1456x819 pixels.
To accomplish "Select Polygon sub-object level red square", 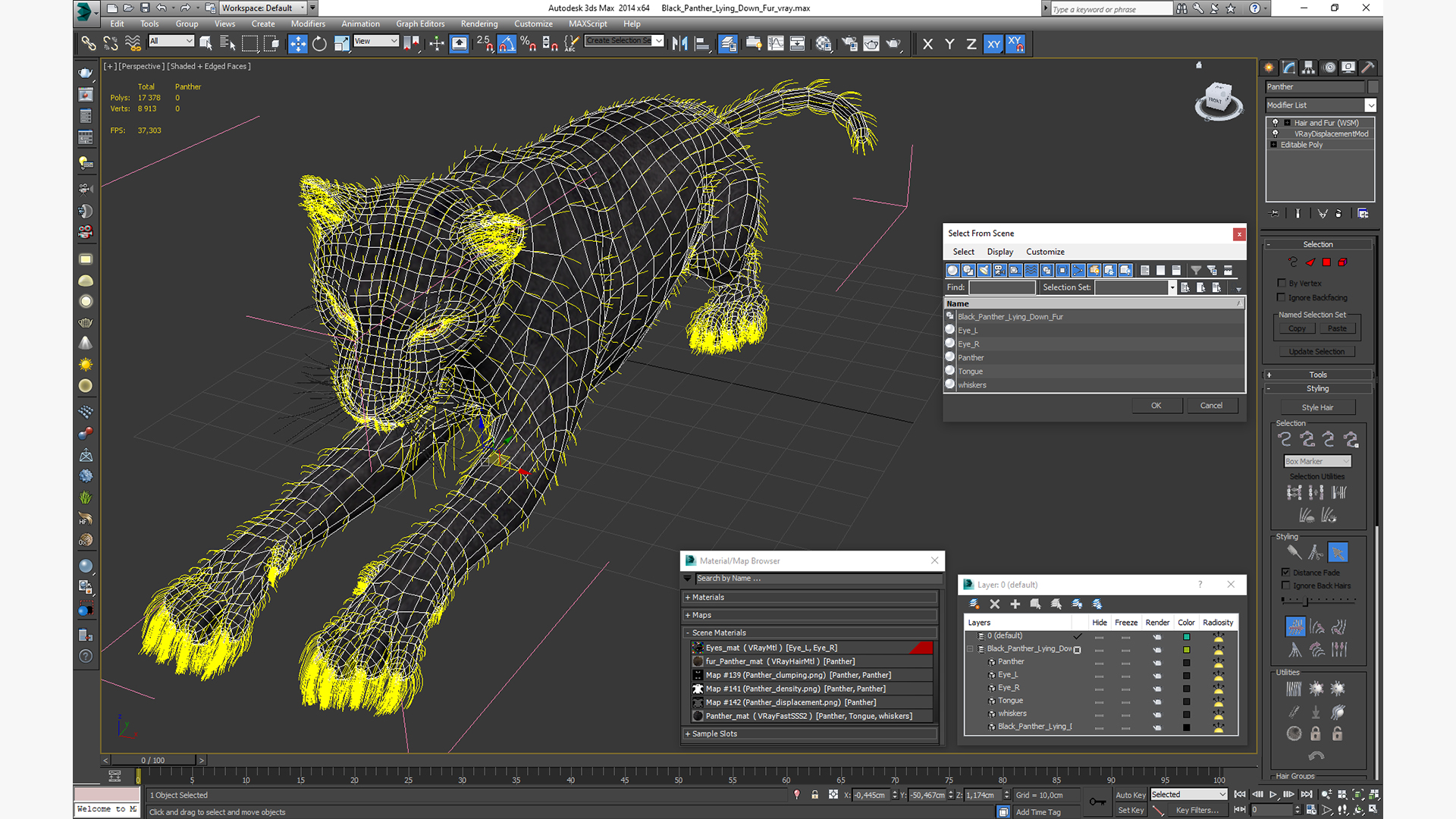I will pyautogui.click(x=1326, y=262).
